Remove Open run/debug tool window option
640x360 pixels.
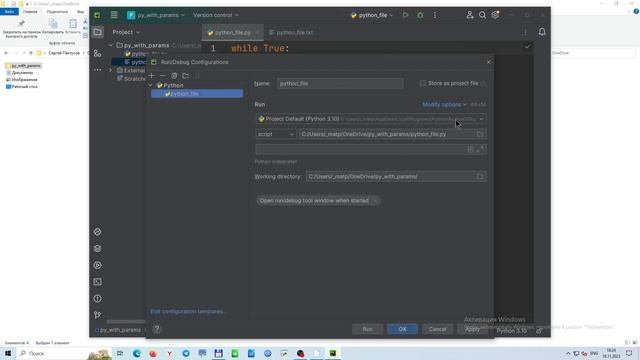click(375, 200)
